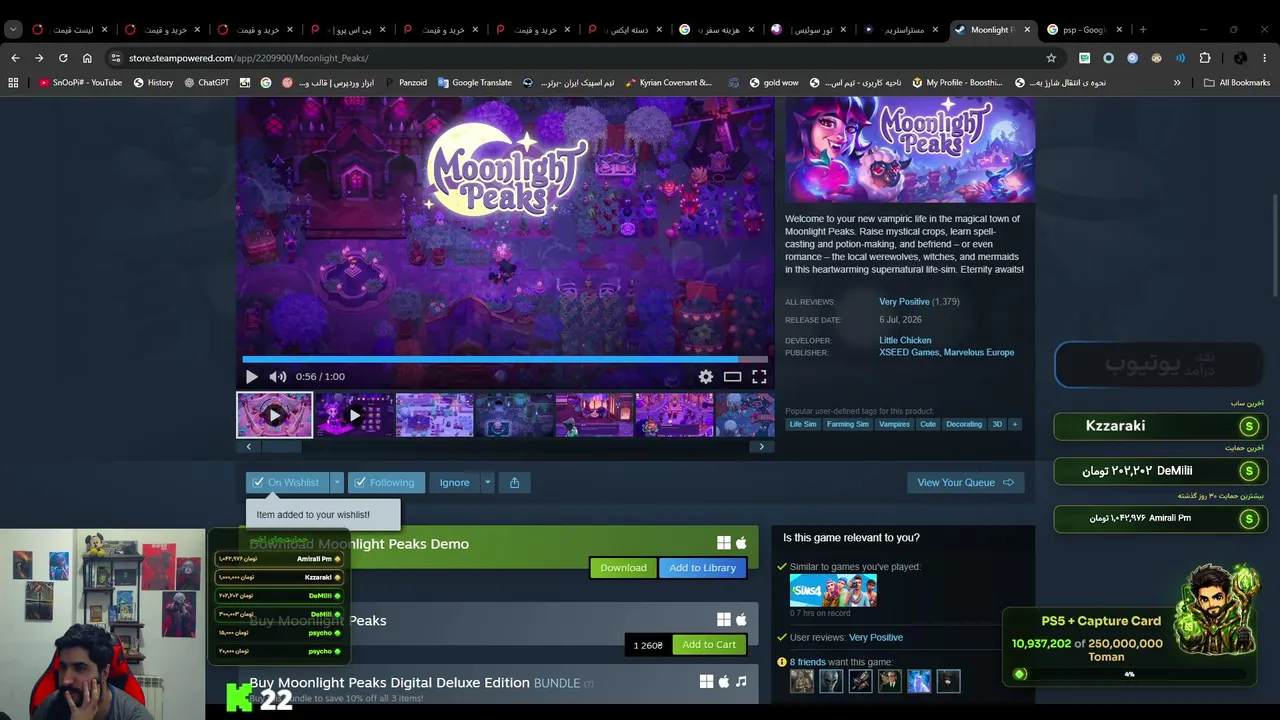Close the Moonlight Peaks tab
The image size is (1280, 720).
click(1026, 29)
